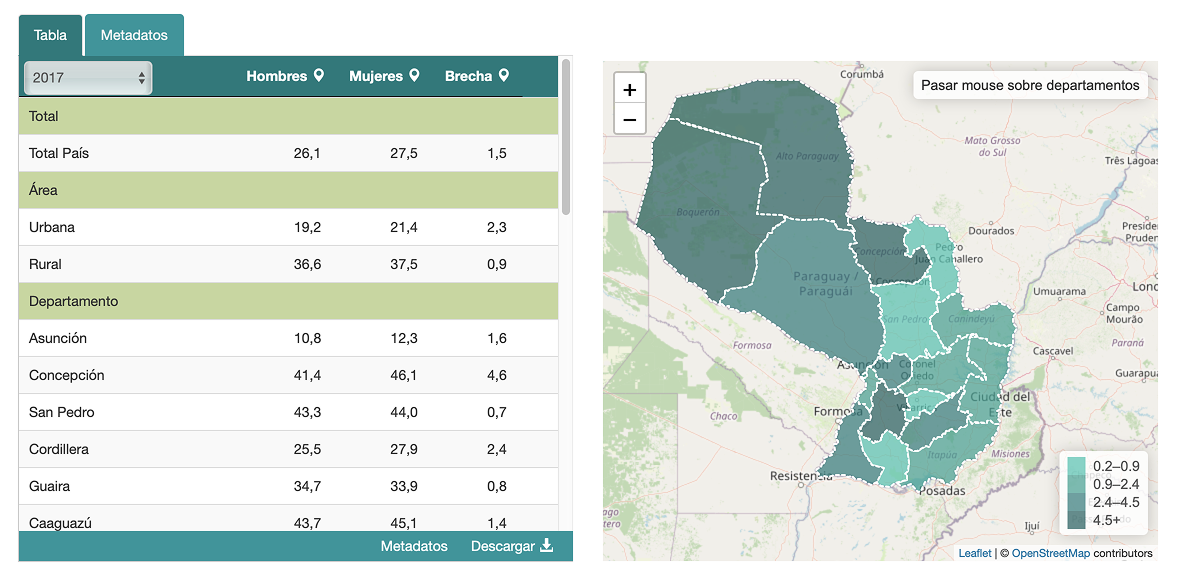The image size is (1177, 576).
Task: Sort by the Hombres column header
Action: coord(276,76)
